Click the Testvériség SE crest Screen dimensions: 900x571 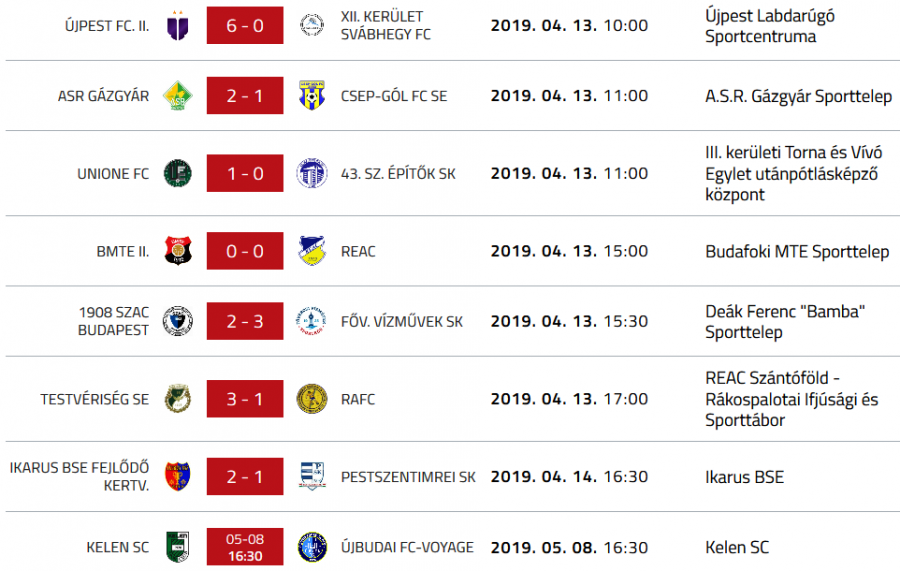[178, 399]
